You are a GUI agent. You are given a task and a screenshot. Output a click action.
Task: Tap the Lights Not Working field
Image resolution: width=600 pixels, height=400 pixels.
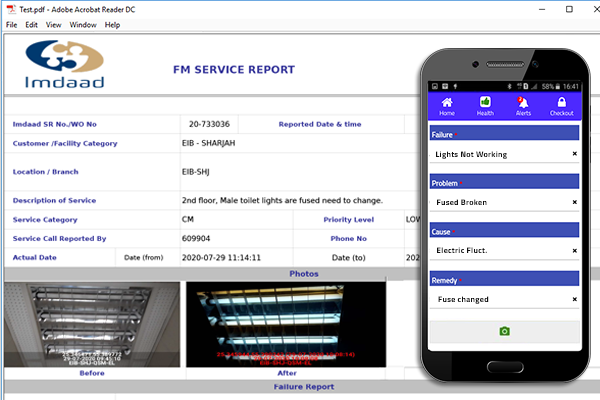(x=504, y=154)
